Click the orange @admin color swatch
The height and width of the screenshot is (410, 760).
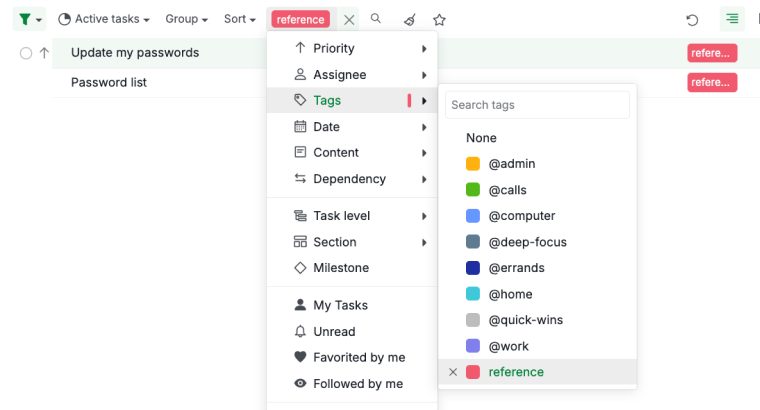(x=473, y=164)
